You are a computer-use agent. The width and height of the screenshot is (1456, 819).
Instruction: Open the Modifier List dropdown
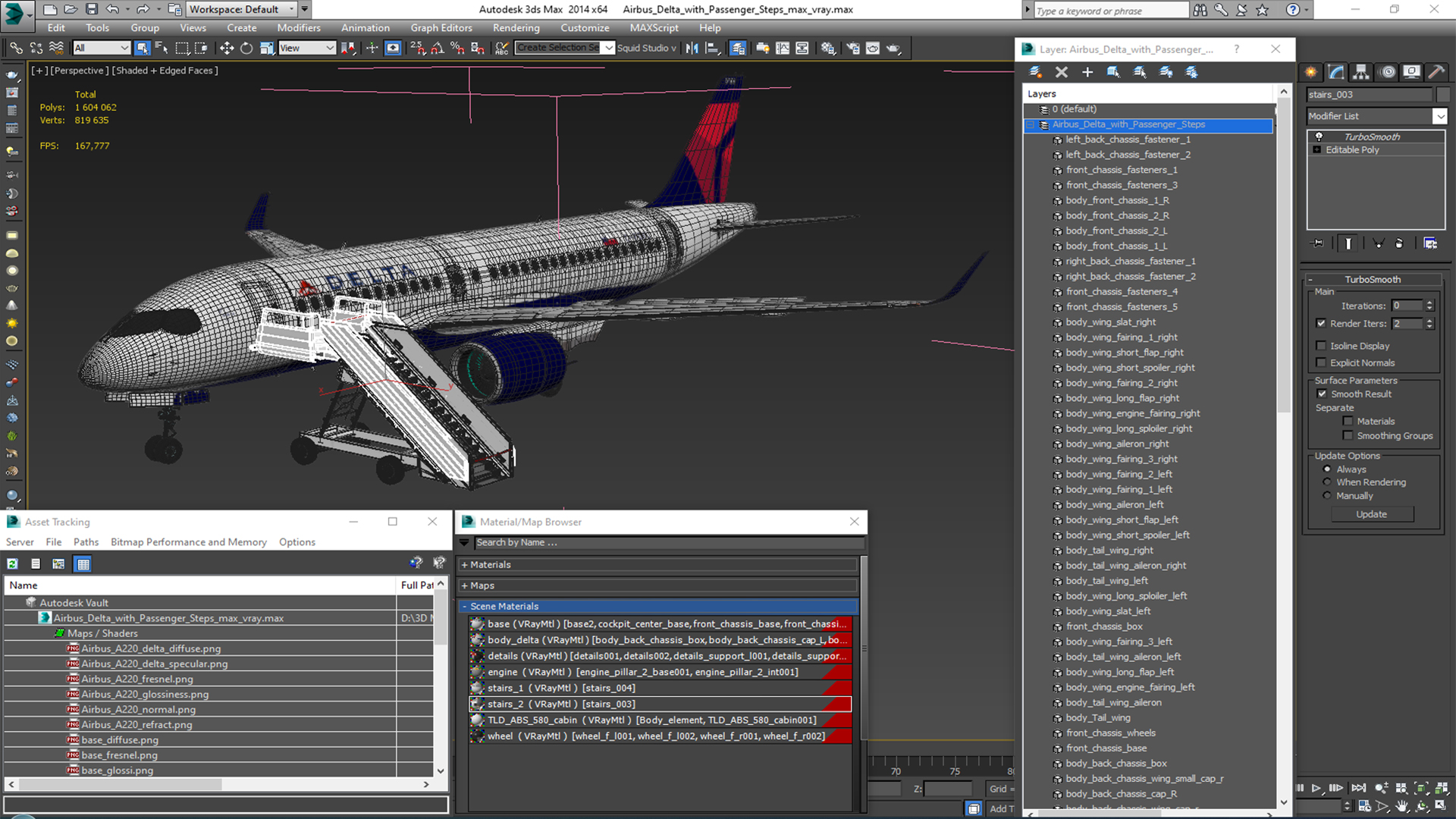pos(1439,116)
